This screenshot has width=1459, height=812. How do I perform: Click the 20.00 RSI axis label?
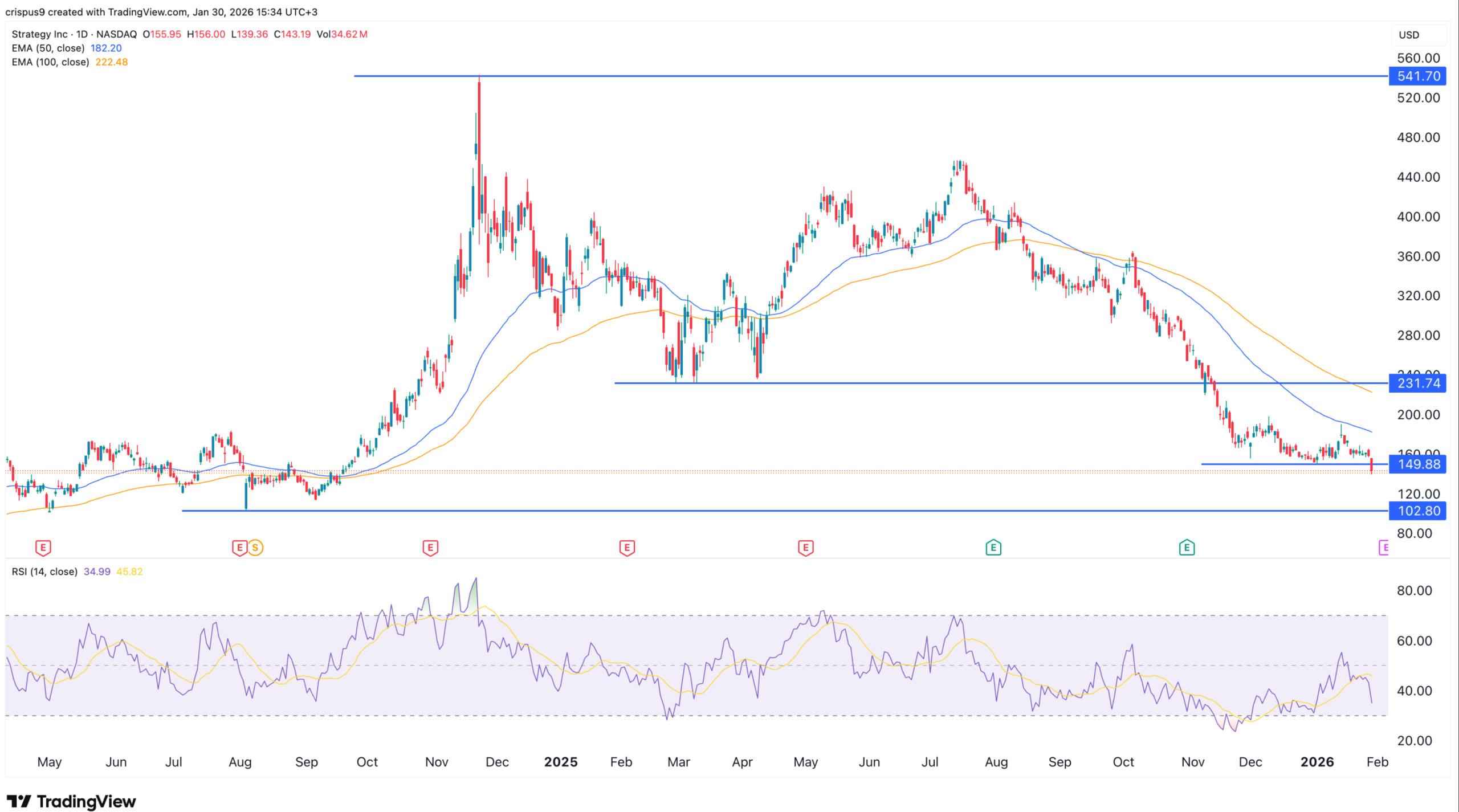[1414, 741]
